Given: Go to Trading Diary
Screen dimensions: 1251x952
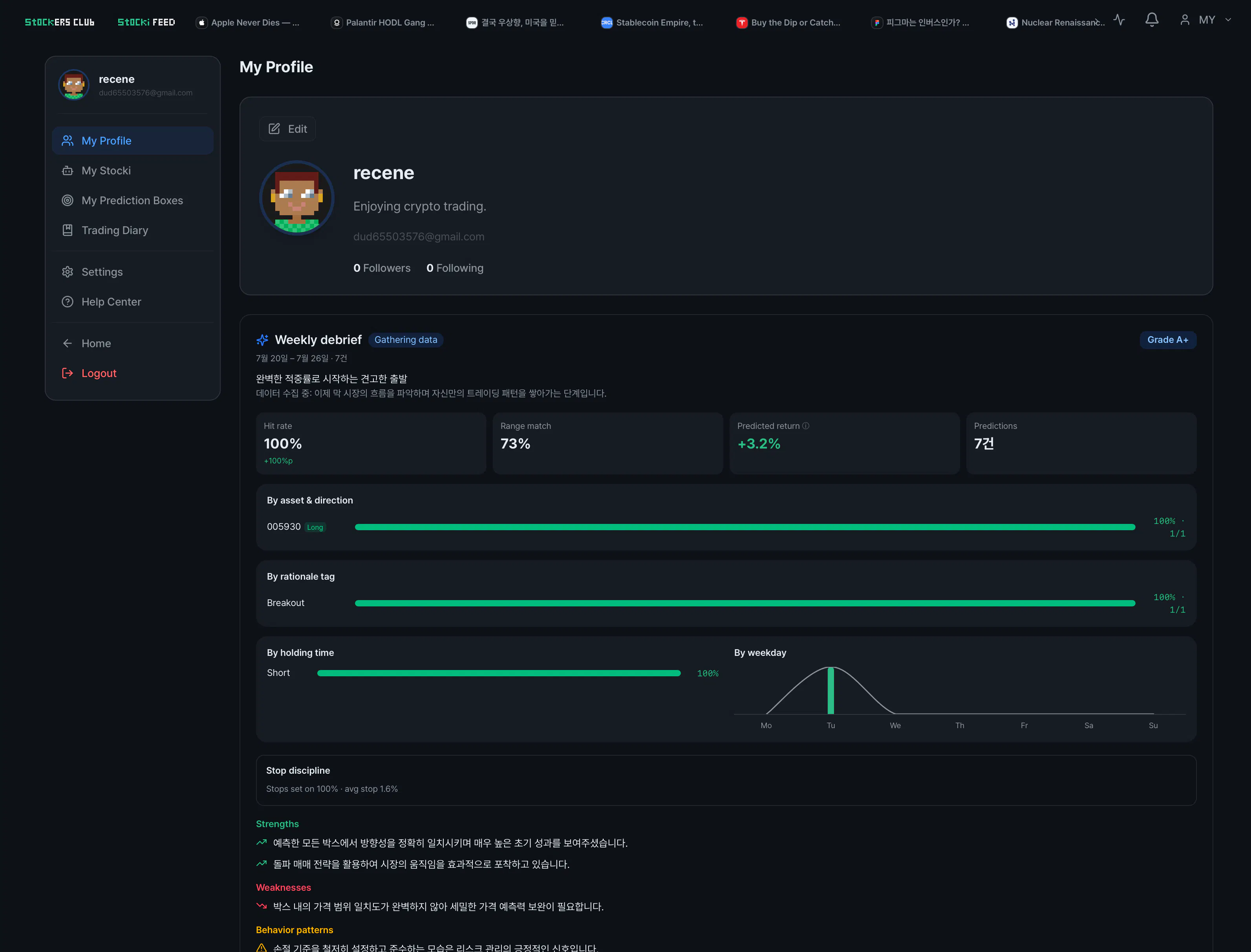Looking at the screenshot, I should (133, 230).
